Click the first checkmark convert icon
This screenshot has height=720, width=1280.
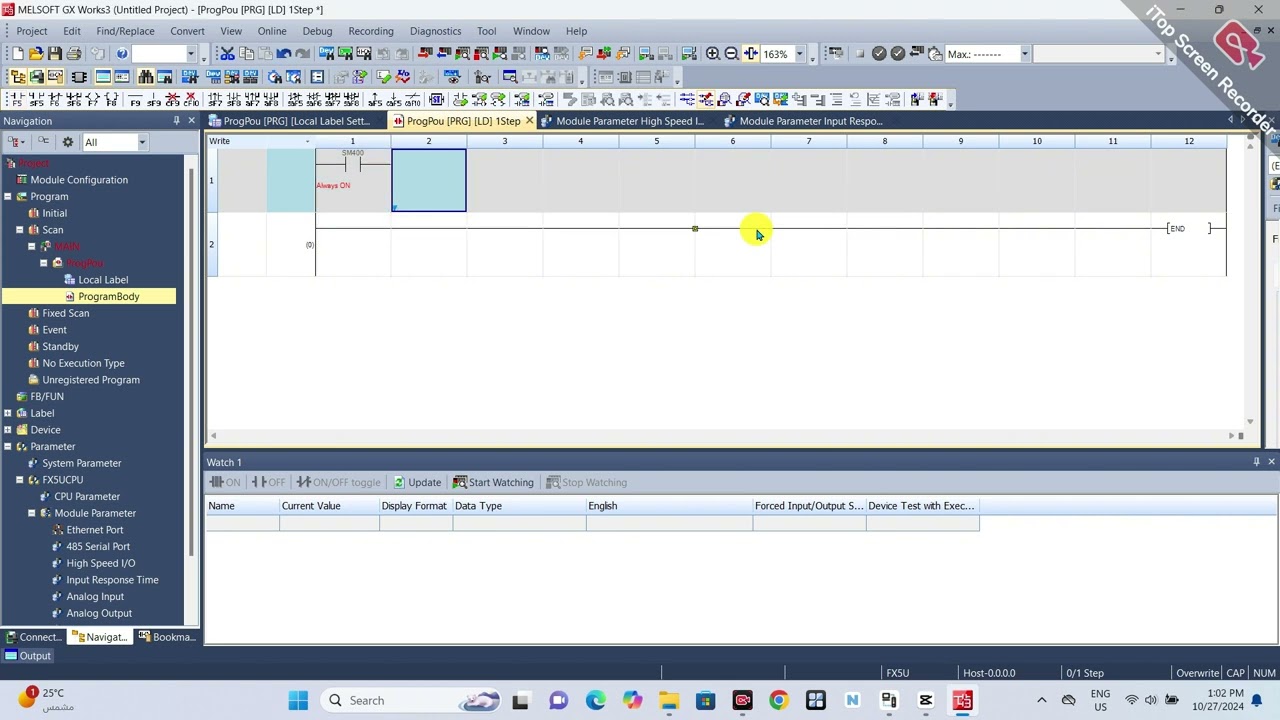pos(879,54)
